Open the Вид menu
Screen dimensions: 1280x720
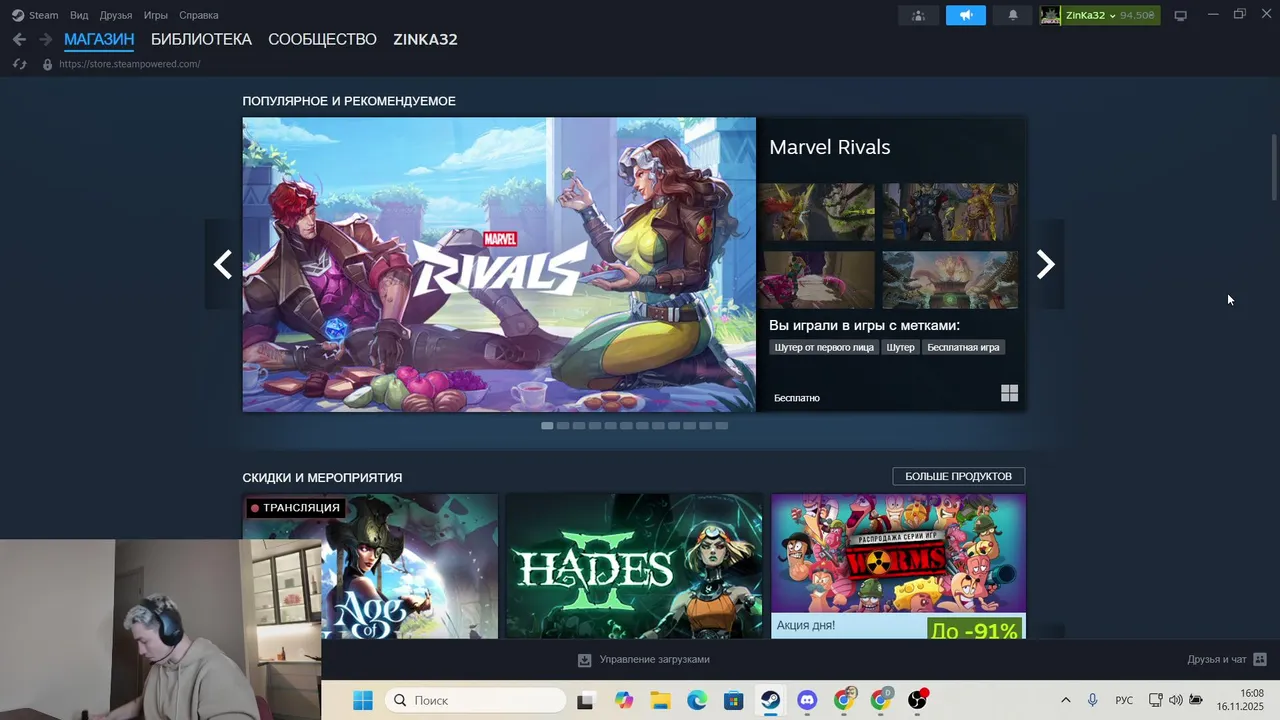79,15
